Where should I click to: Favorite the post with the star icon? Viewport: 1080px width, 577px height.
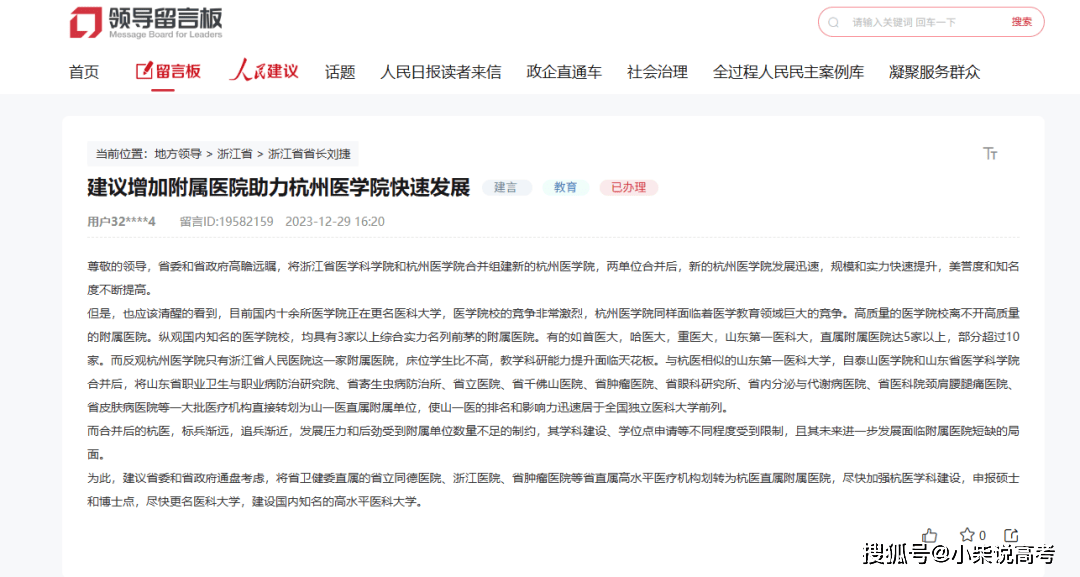968,535
